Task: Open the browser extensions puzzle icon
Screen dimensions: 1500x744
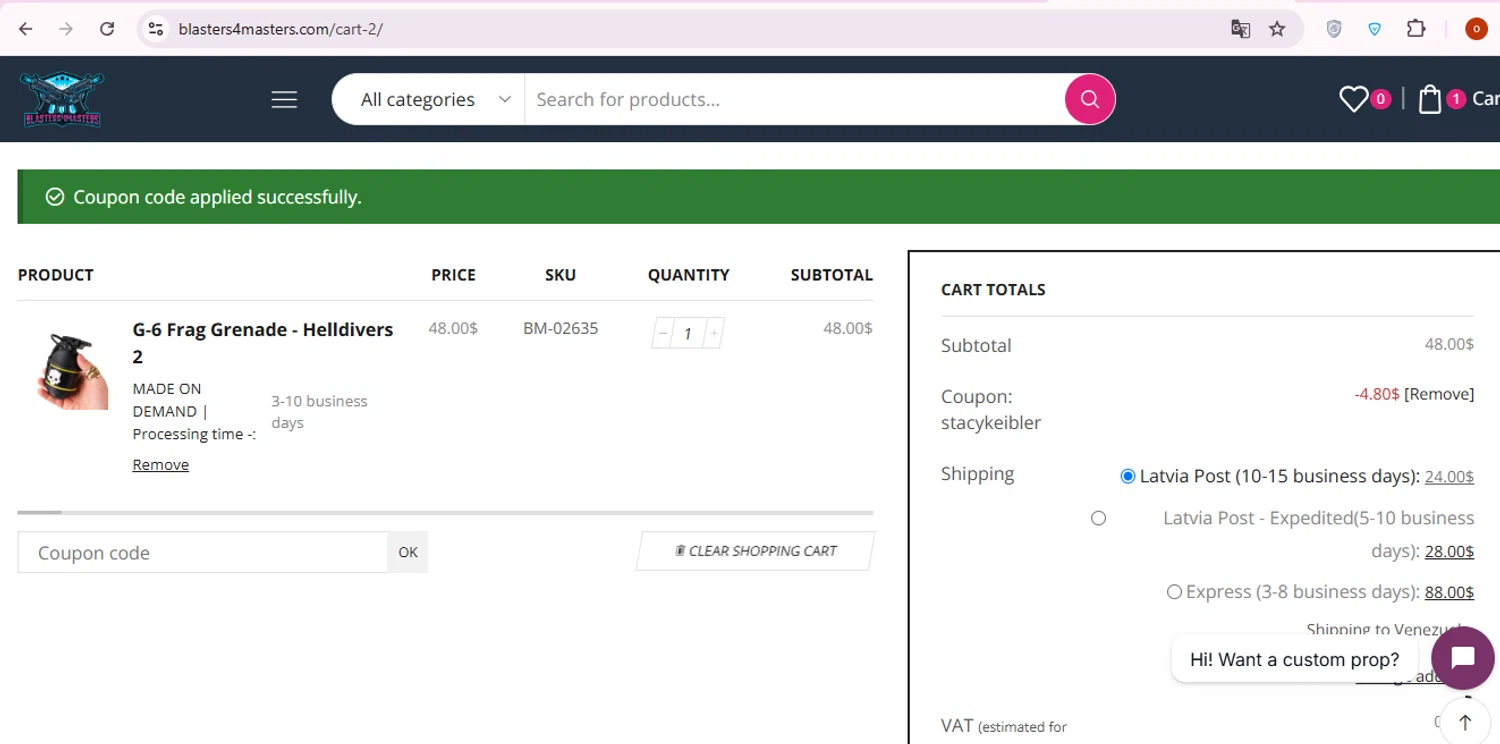Action: pos(1416,29)
